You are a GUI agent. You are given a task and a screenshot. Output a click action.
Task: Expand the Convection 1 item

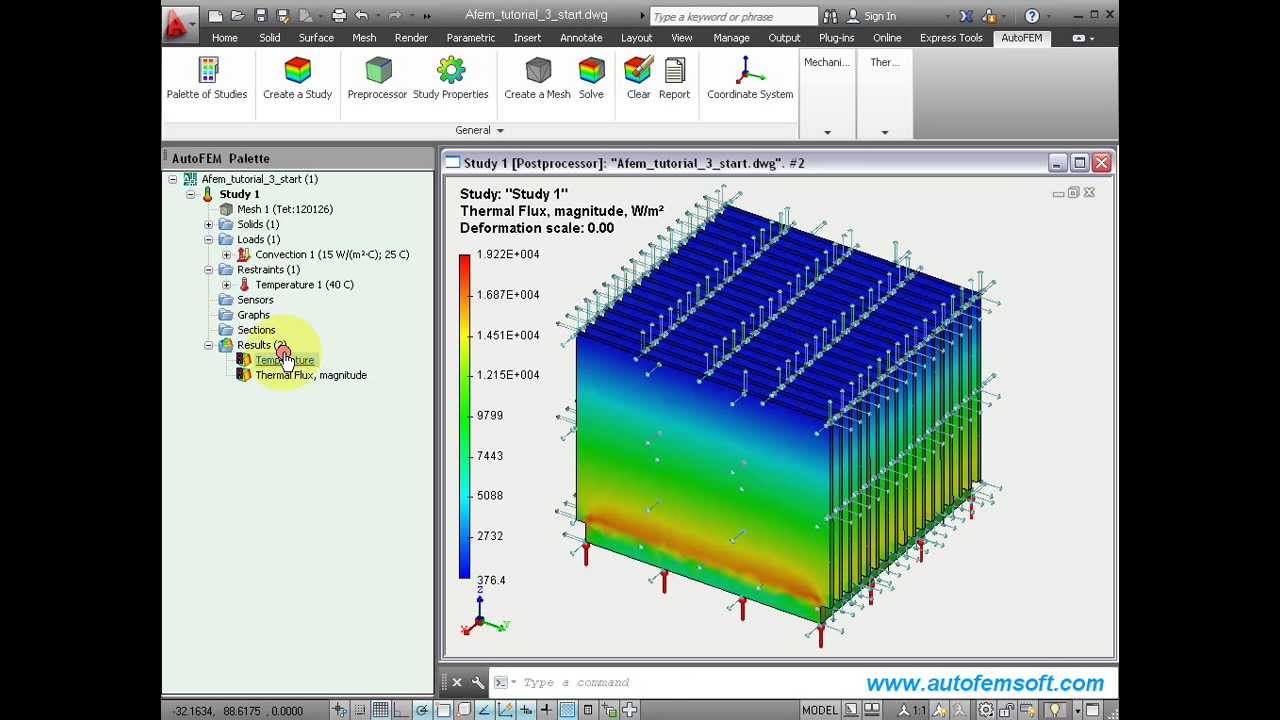pyautogui.click(x=226, y=254)
